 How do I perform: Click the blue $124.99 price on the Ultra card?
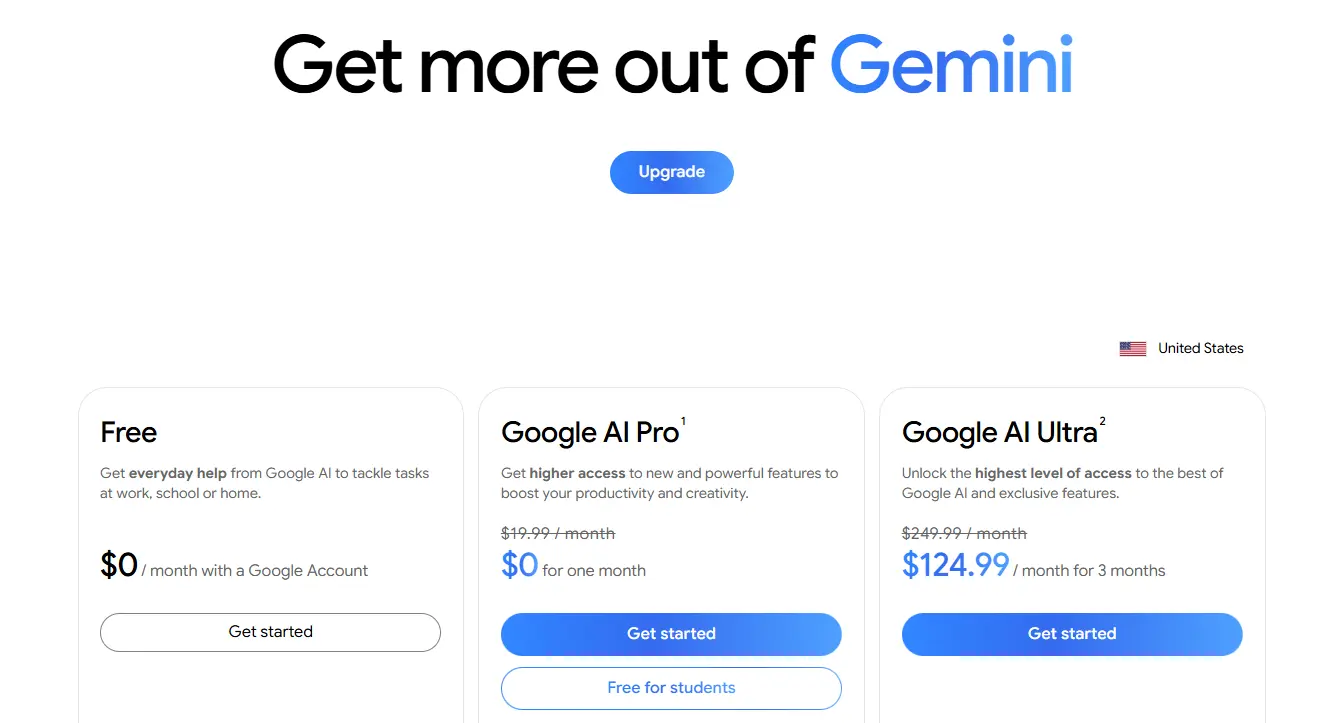coord(955,565)
